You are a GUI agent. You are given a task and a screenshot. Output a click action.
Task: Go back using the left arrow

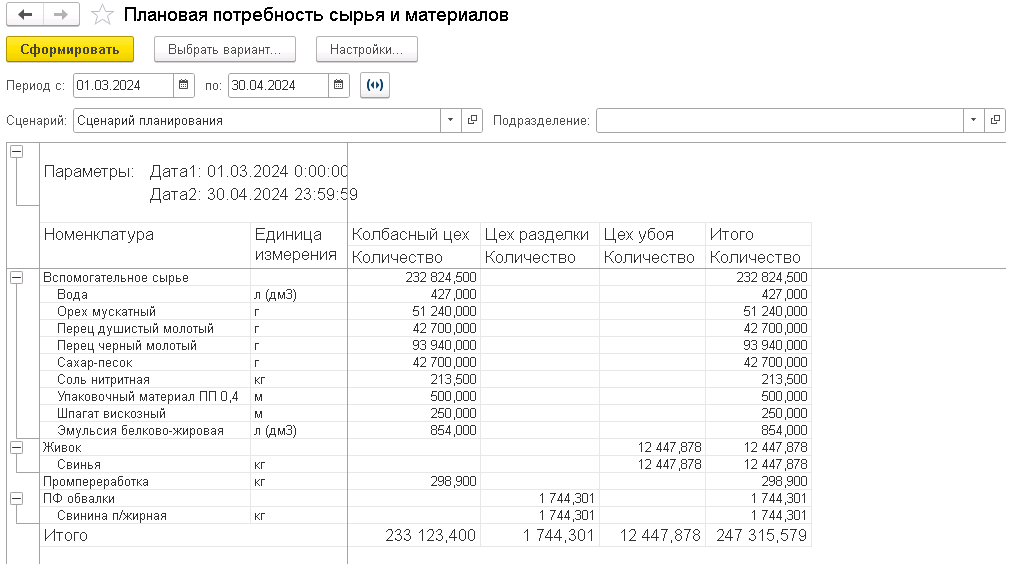point(25,15)
